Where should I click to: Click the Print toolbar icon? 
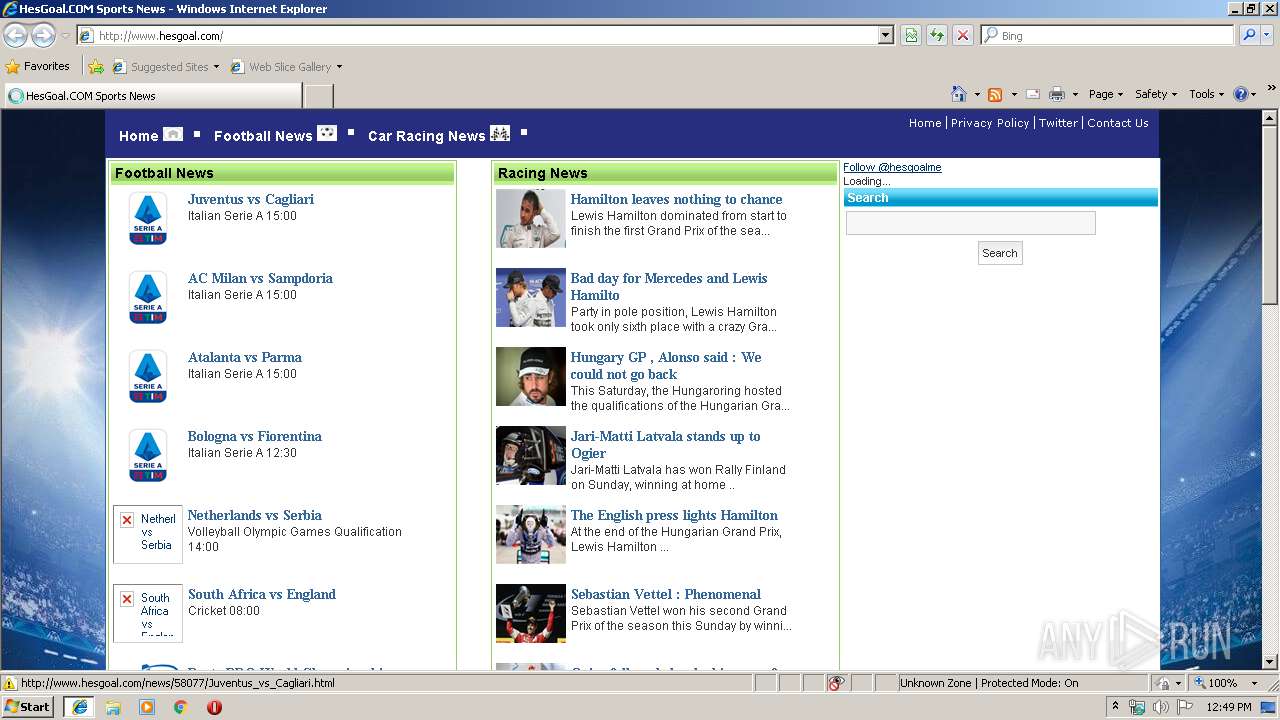[x=1057, y=94]
